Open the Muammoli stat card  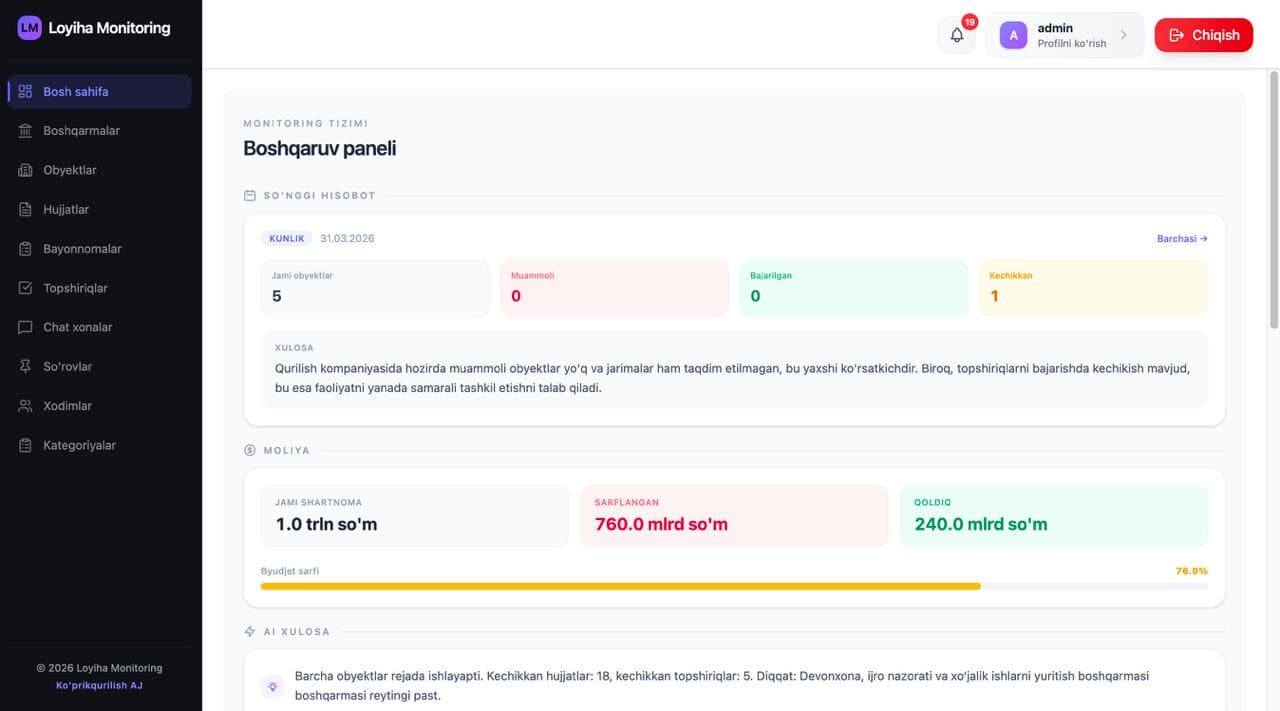614,289
